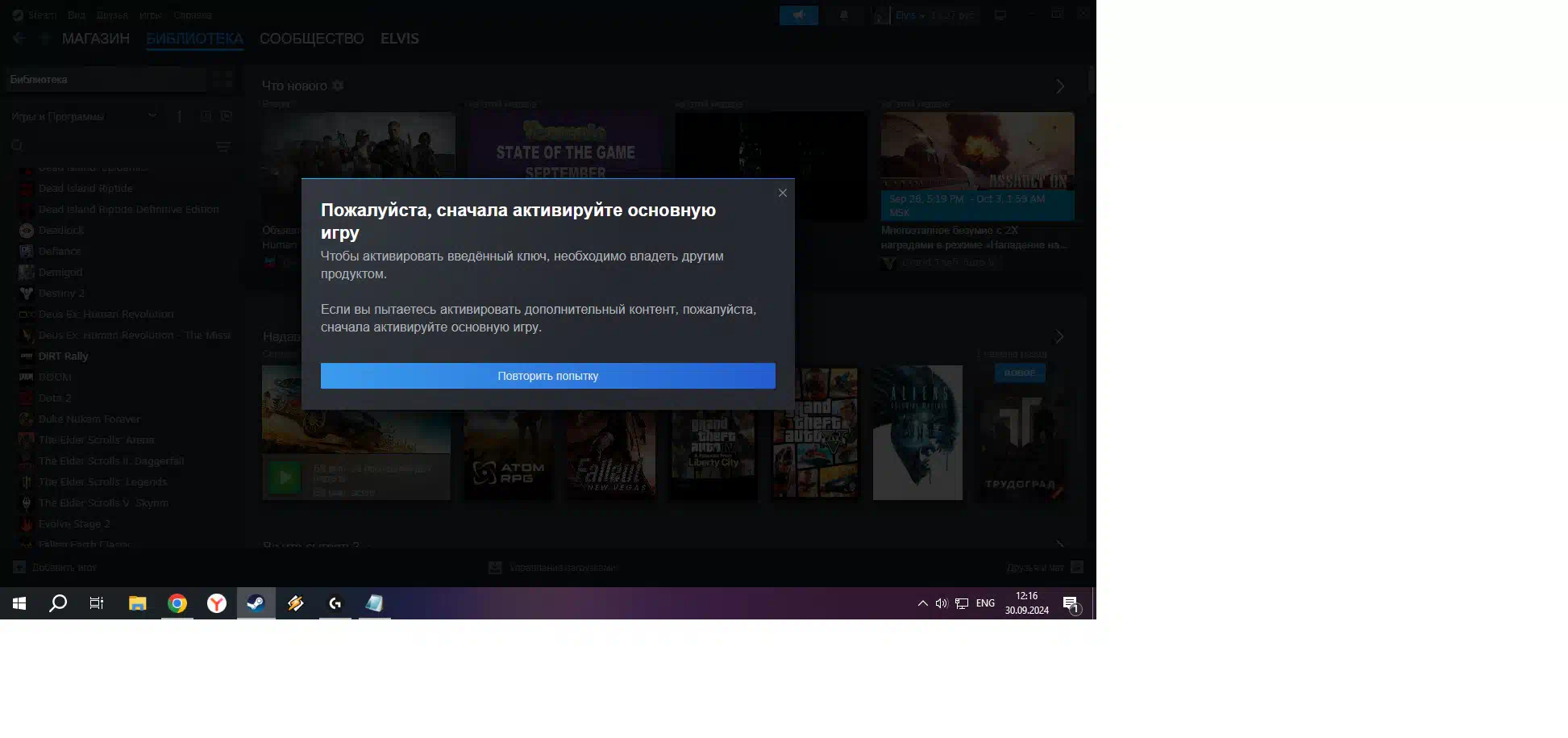Open Что нового settings gear
Screen dimensions: 1568x738
pos(339,85)
